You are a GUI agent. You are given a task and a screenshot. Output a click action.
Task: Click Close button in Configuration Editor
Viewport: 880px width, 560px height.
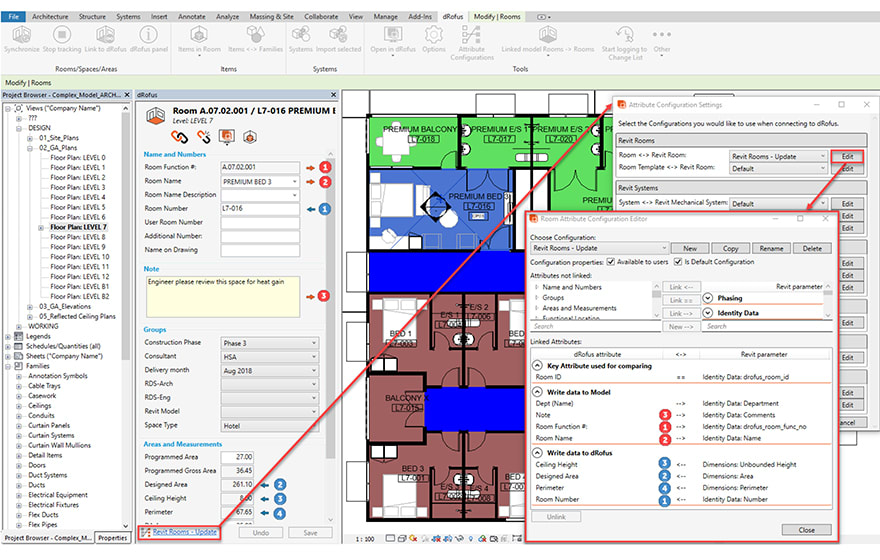[806, 530]
